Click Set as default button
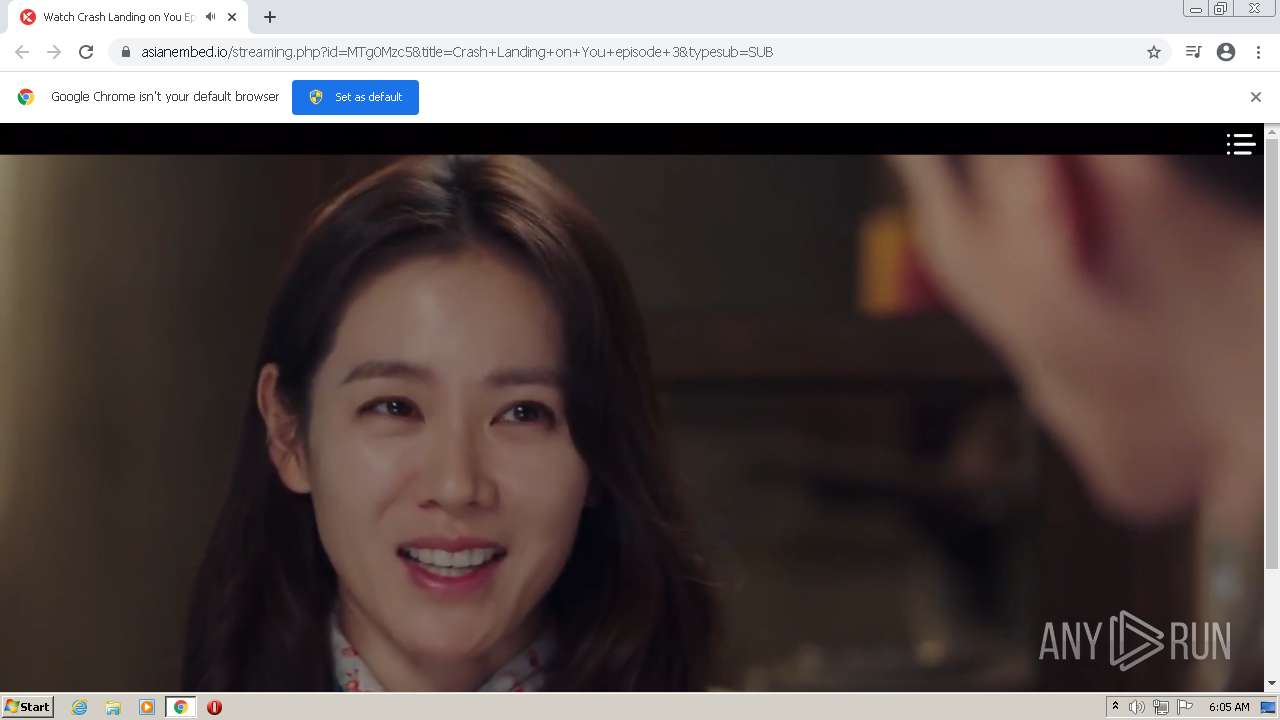 click(x=355, y=97)
